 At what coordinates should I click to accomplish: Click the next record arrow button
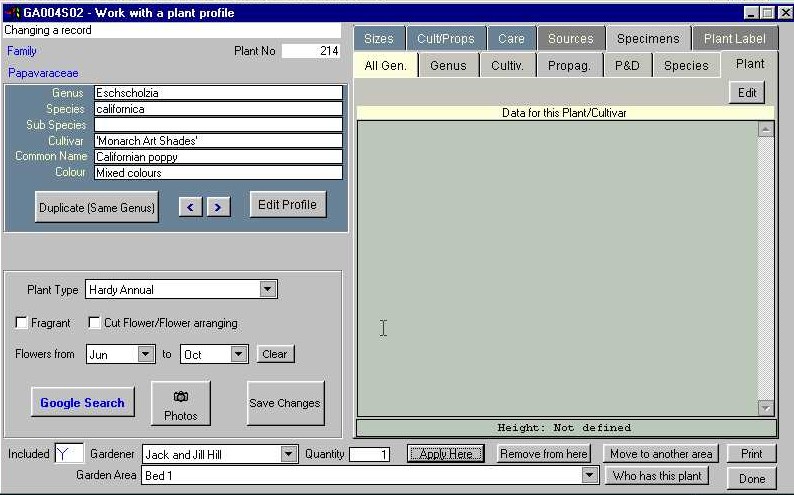(x=218, y=207)
